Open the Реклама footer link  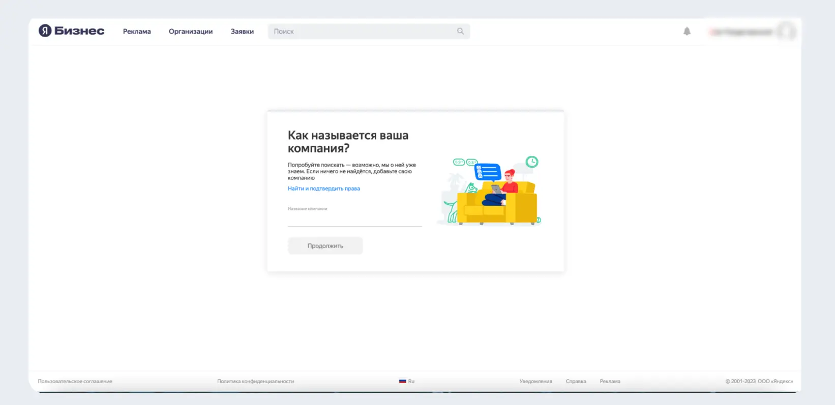click(610, 381)
